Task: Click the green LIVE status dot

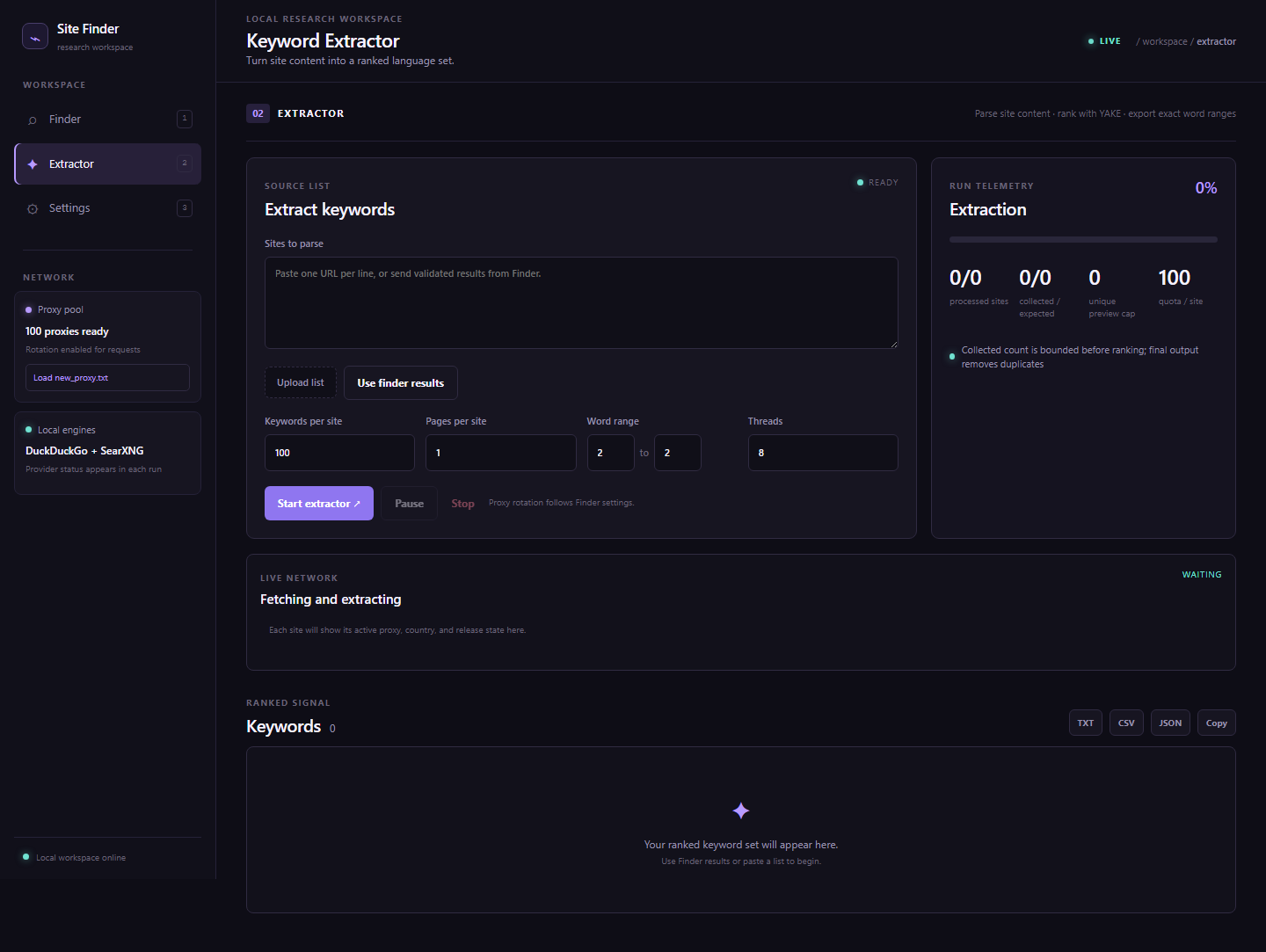Action: click(x=1091, y=41)
